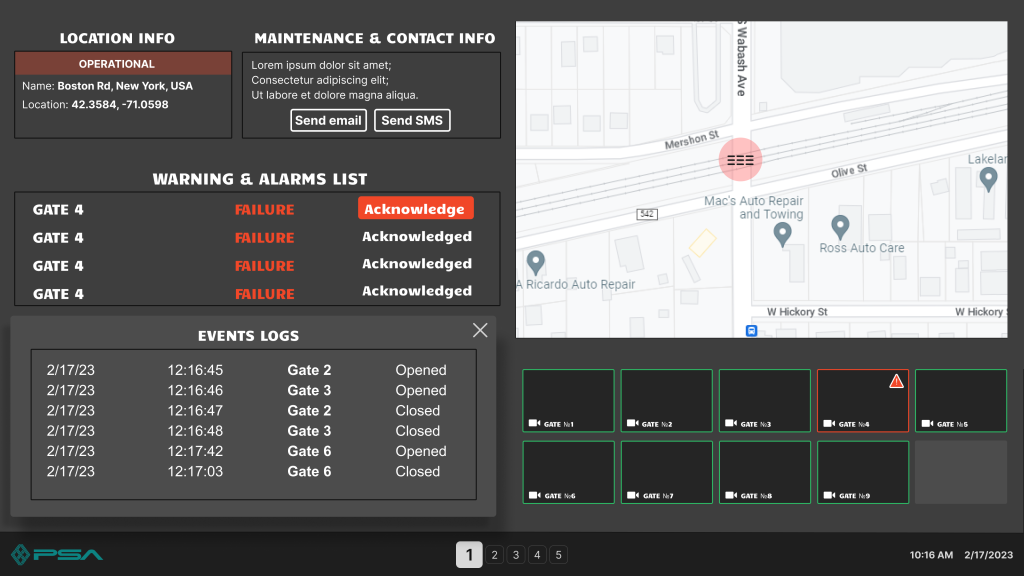Click the date 2/17/2023 in footer

click(988, 554)
